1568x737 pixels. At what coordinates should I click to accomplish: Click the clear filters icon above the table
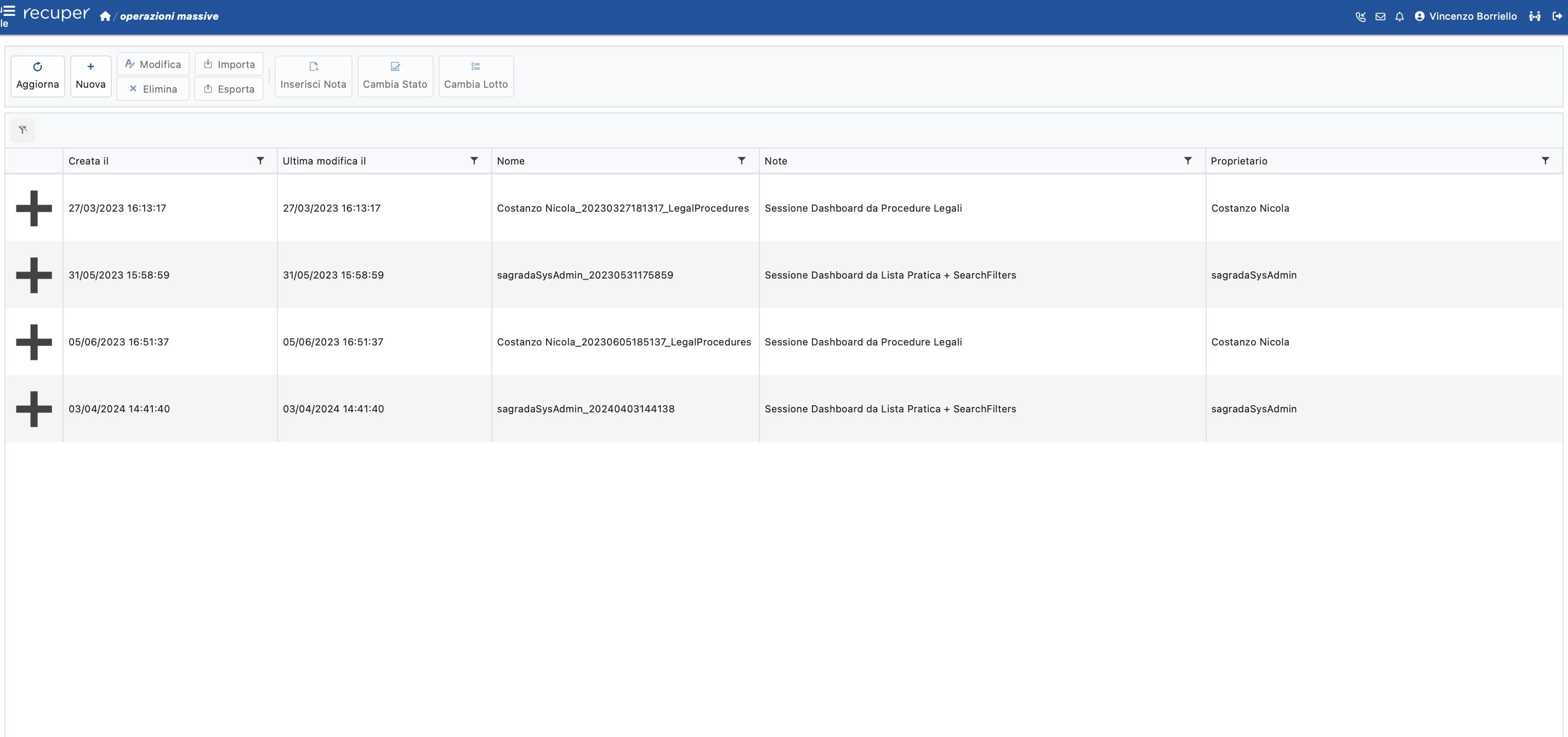click(x=23, y=129)
